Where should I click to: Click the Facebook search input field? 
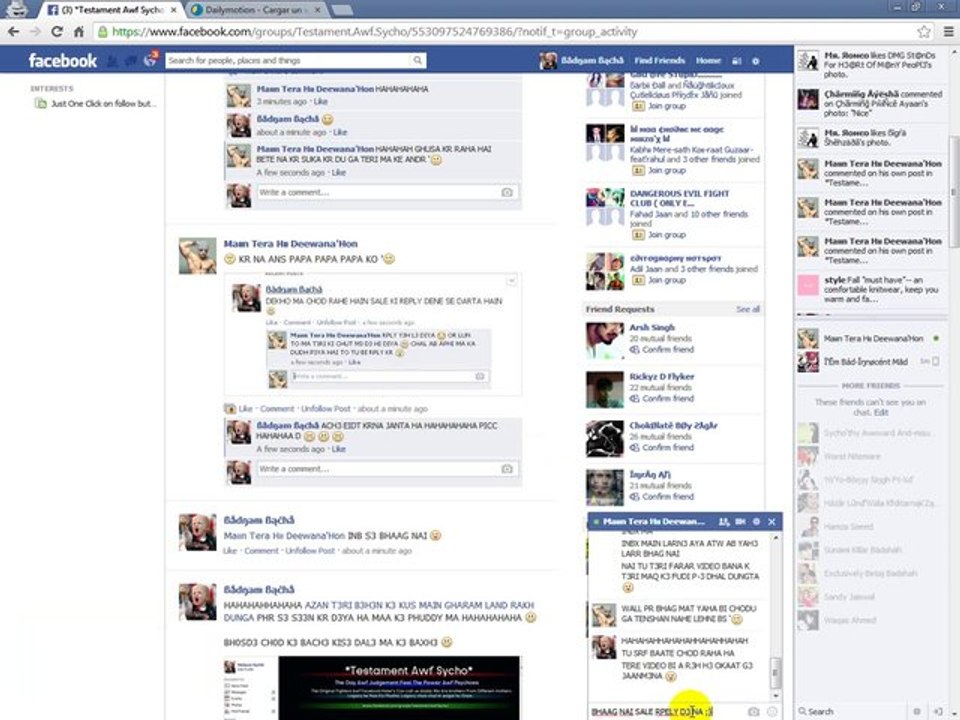pos(288,60)
